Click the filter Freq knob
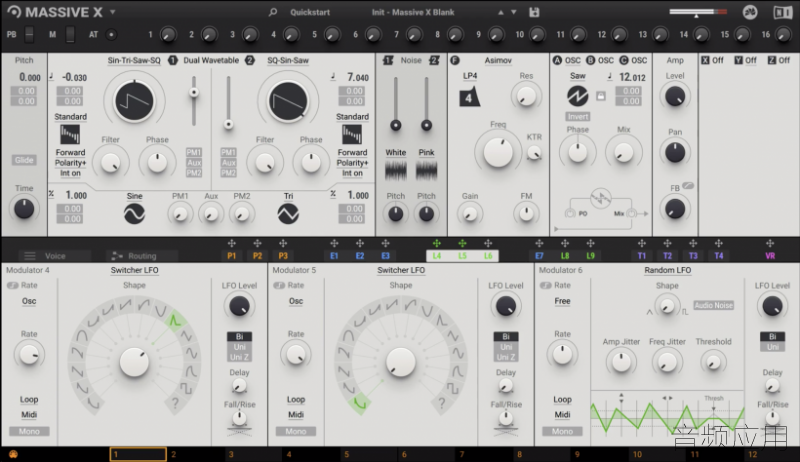 (498, 152)
